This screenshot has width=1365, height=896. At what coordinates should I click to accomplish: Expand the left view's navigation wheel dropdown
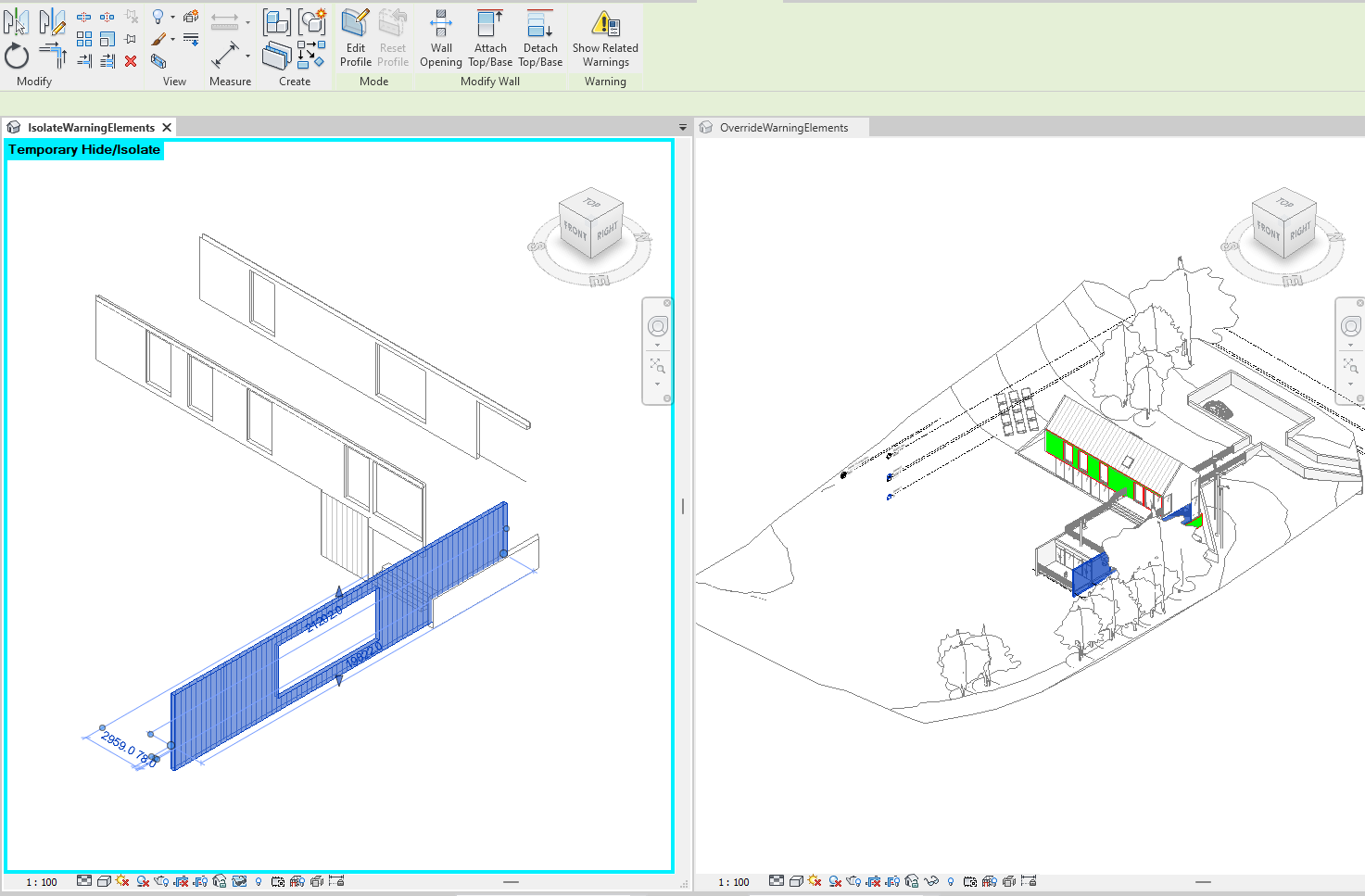658,346
